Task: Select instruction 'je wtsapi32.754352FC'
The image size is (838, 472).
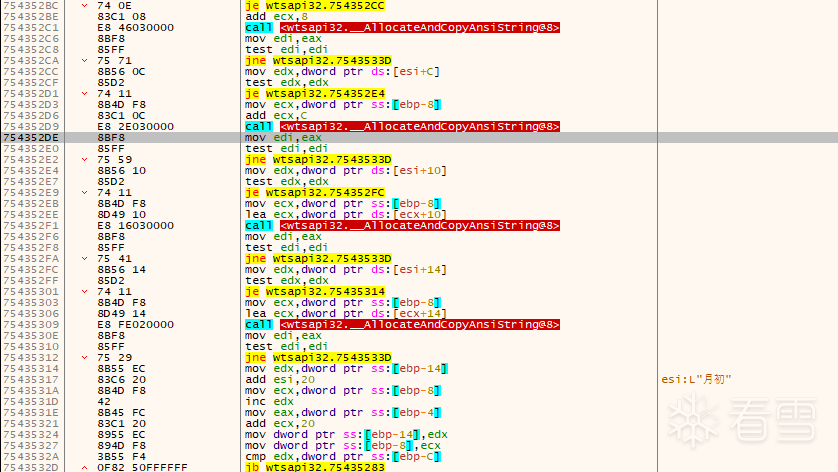Action: pos(315,192)
